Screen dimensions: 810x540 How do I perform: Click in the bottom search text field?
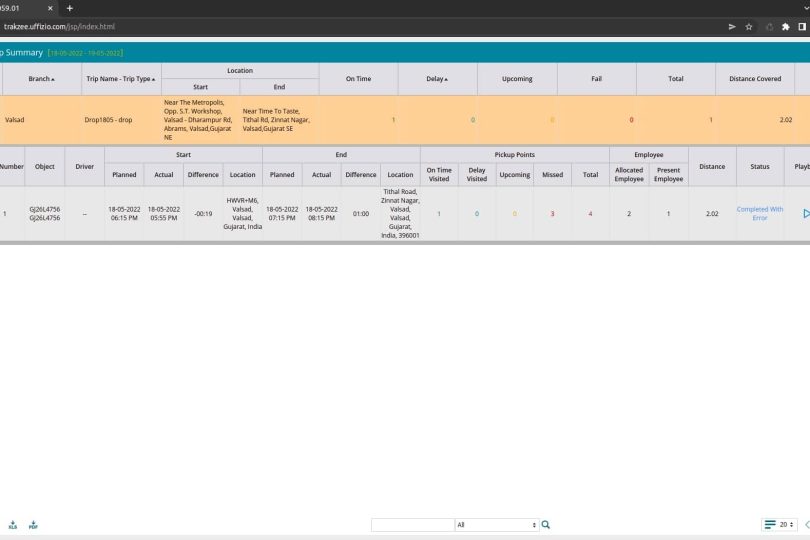coord(412,525)
